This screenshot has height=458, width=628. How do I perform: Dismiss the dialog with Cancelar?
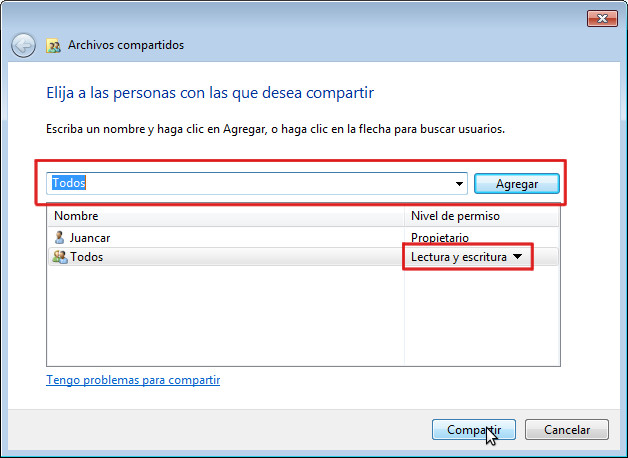(567, 430)
